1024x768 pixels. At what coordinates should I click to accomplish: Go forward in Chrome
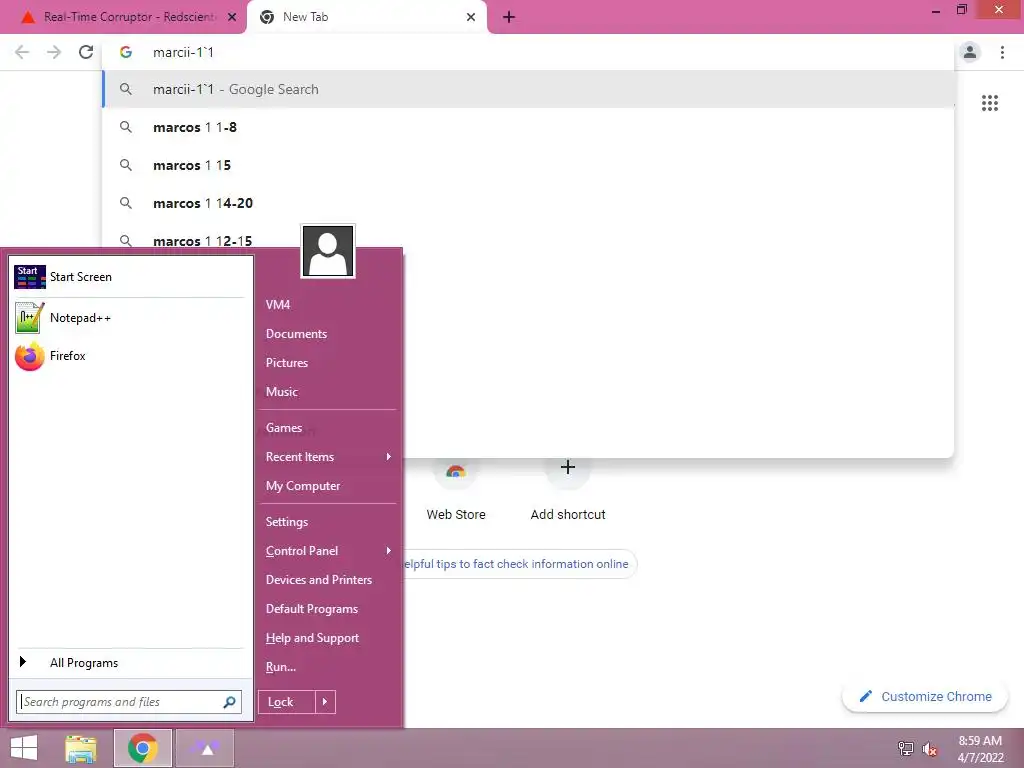click(x=54, y=52)
